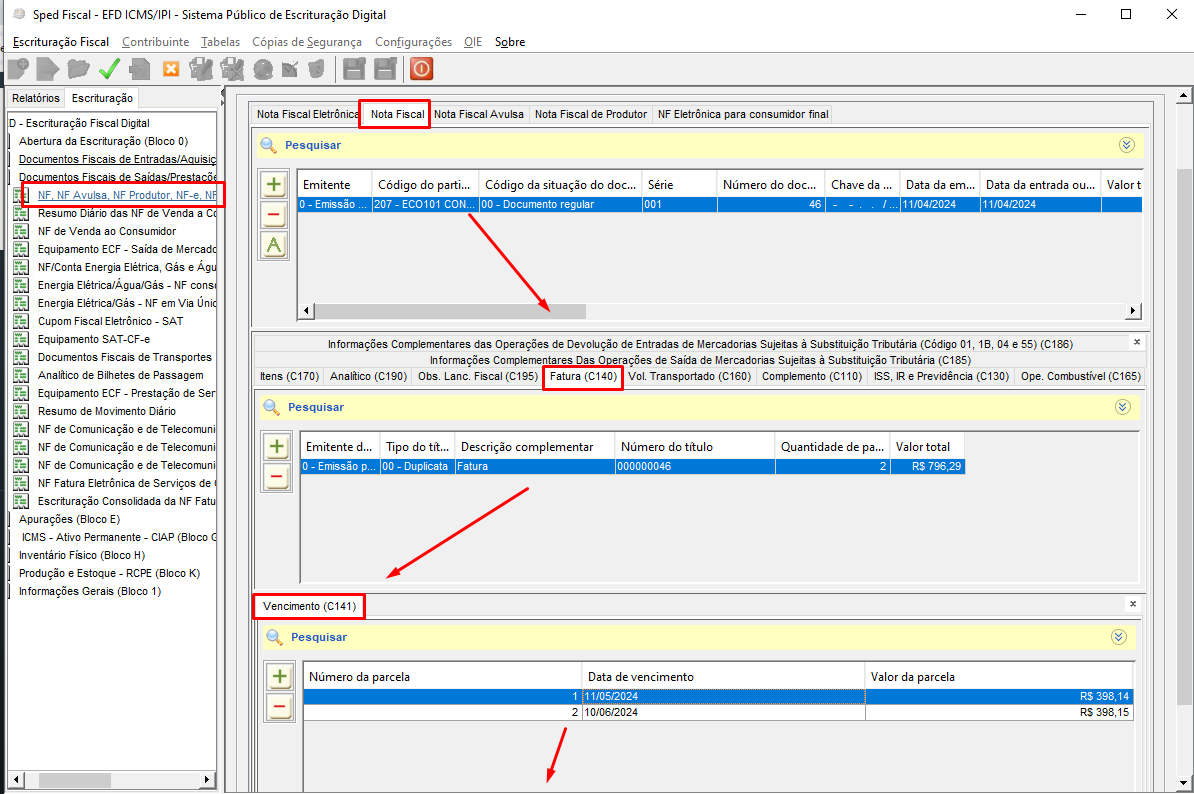Select the Cupom Fiscal Eletrônico - SAT item
The width and height of the screenshot is (1194, 794).
110,321
